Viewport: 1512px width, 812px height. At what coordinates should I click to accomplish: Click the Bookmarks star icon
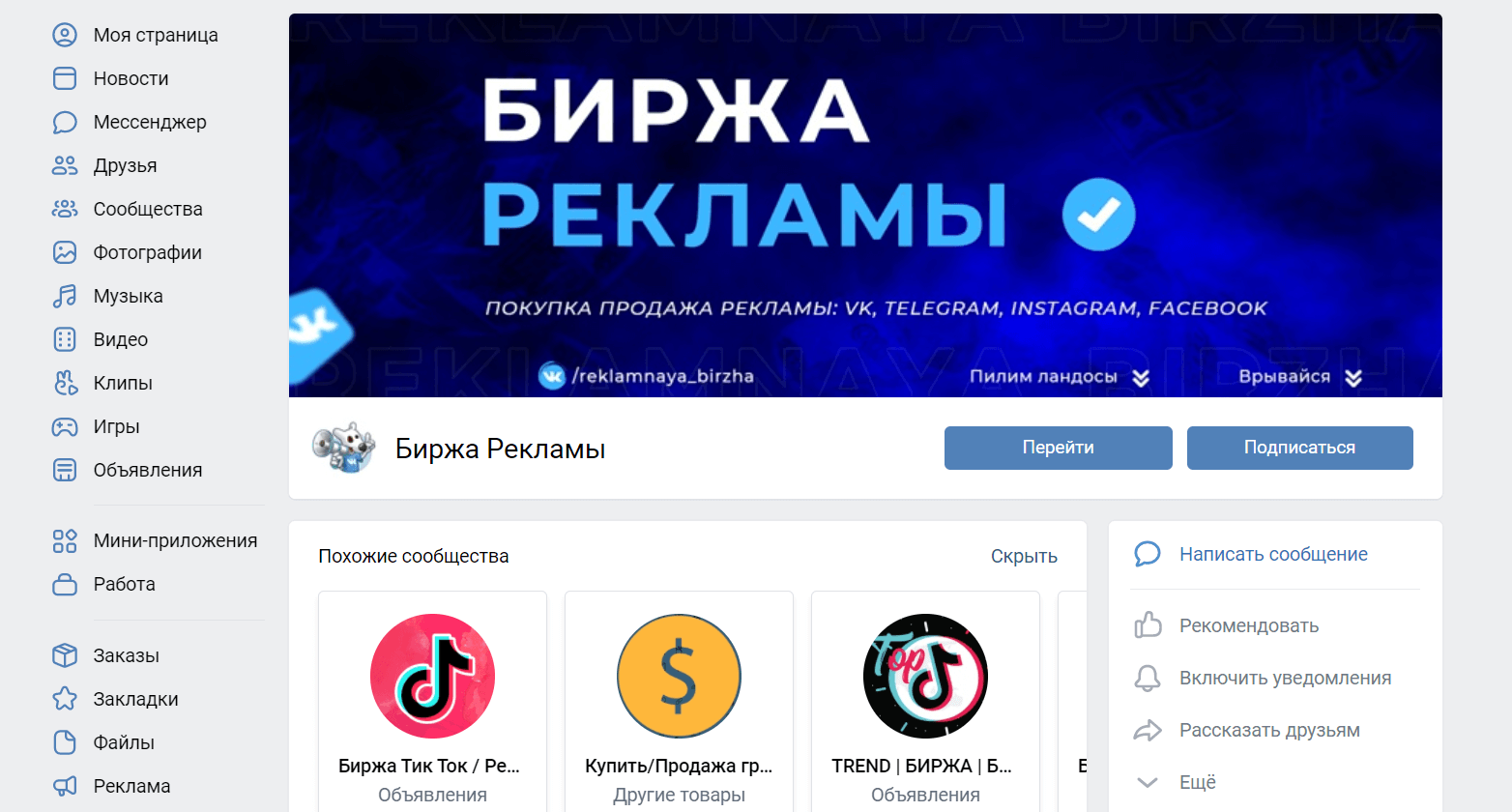pyautogui.click(x=65, y=699)
